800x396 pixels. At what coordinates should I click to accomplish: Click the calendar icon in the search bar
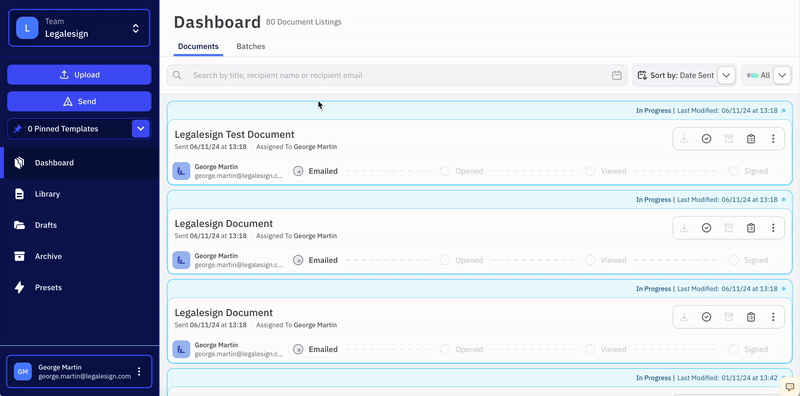click(x=617, y=76)
